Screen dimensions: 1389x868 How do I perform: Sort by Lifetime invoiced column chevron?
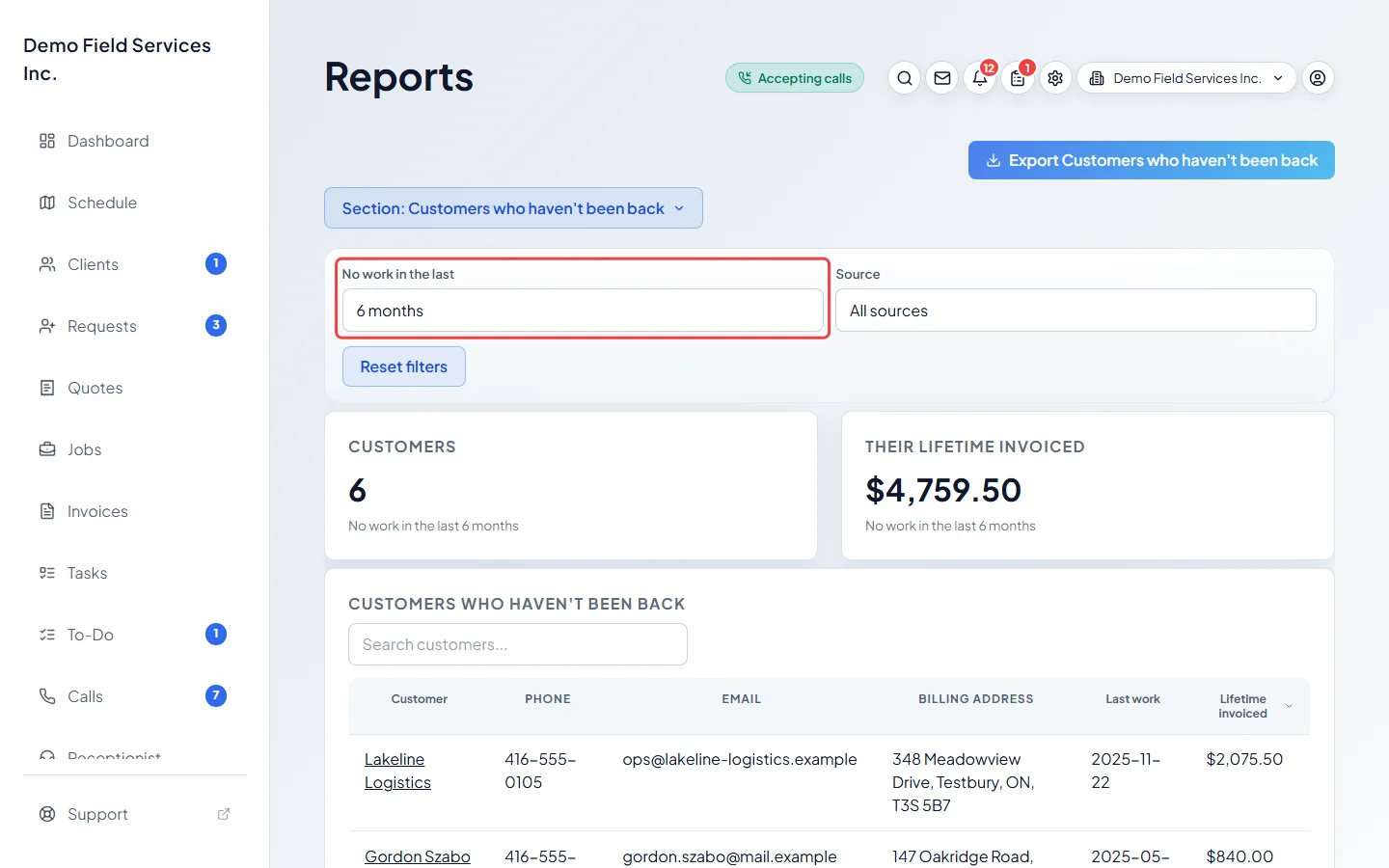point(1289,707)
